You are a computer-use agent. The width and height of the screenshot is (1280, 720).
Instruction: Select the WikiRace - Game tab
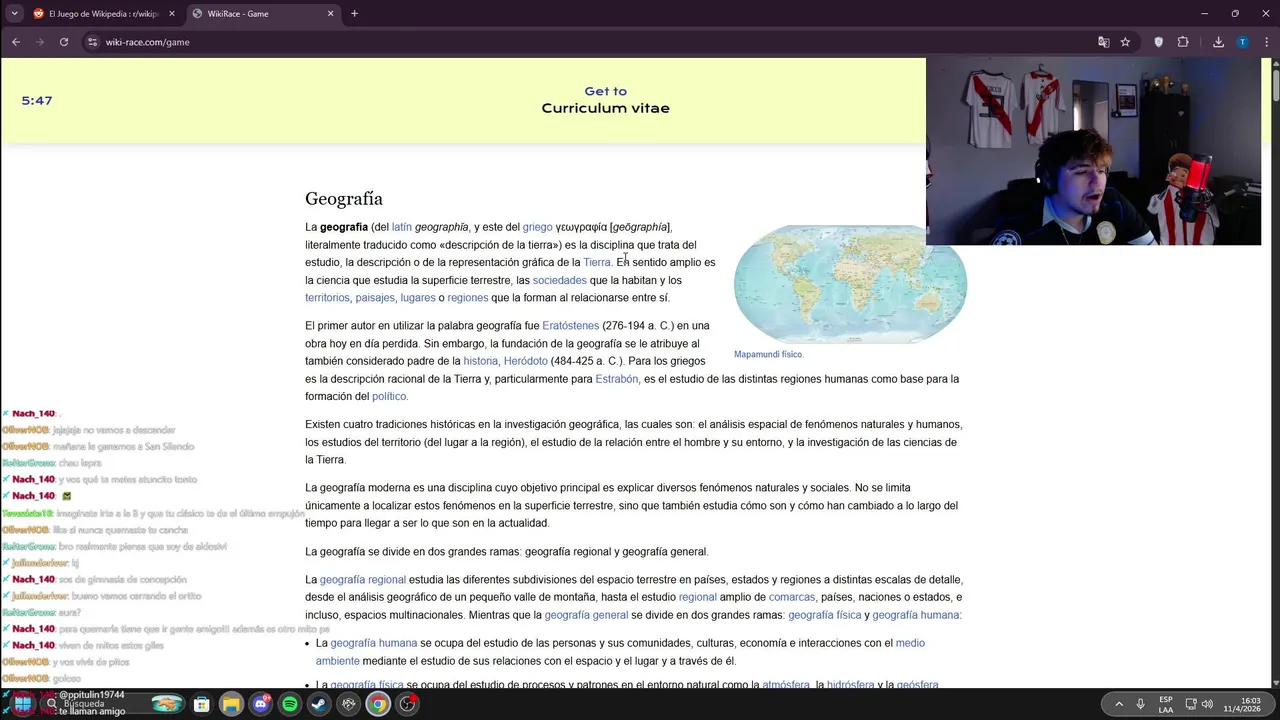click(x=263, y=14)
